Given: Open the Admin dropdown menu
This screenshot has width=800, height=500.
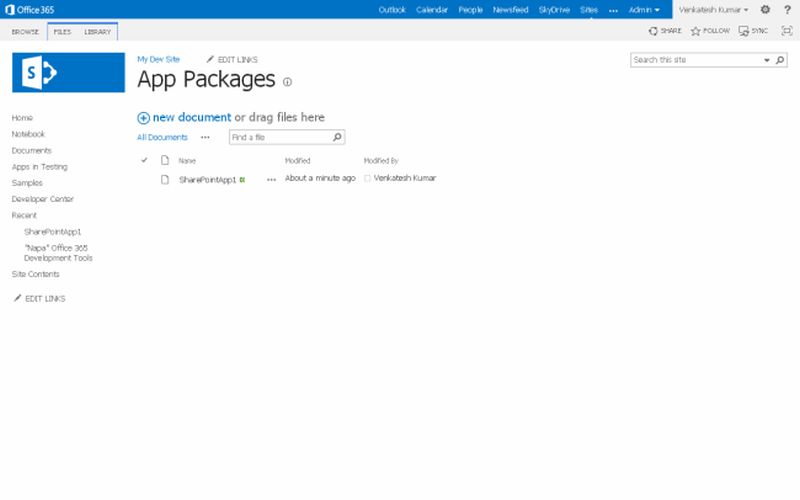Looking at the screenshot, I should [x=644, y=10].
